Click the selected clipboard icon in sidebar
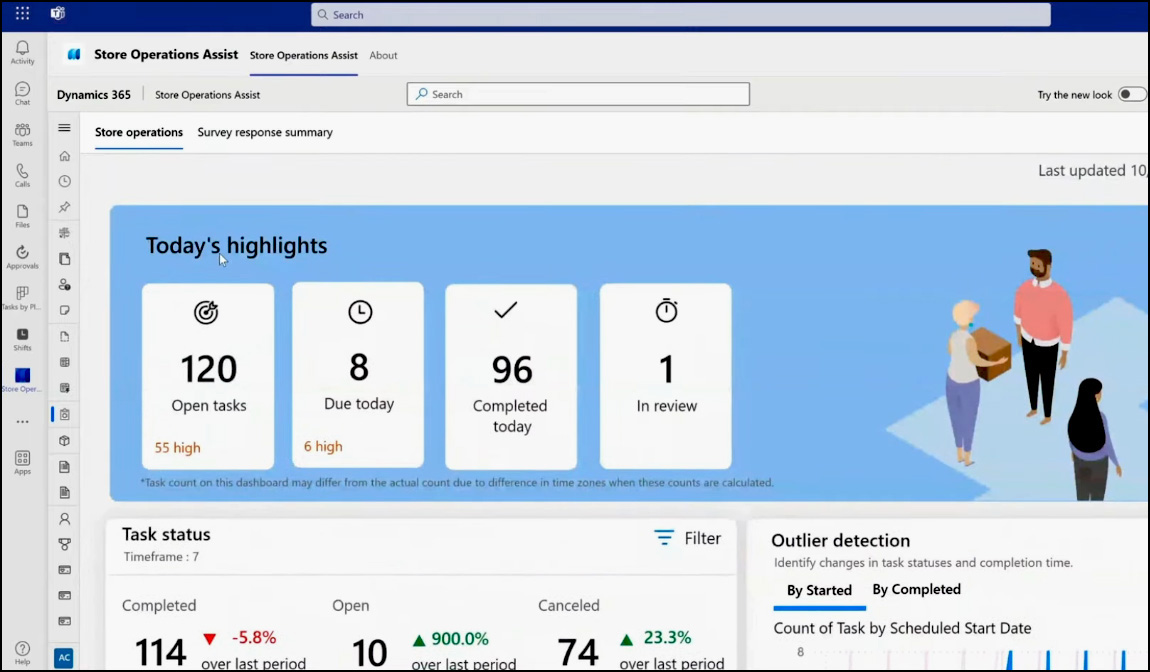 coord(65,414)
